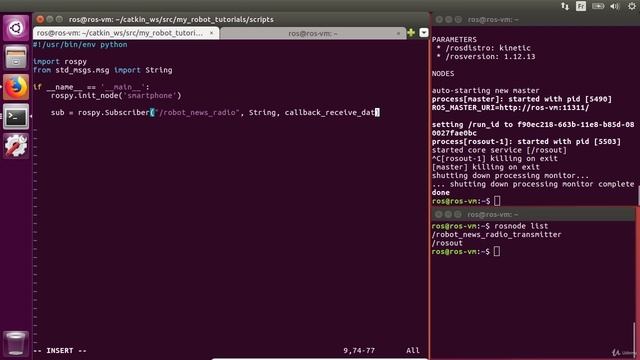
Task: Open System Settings wrench icon in dock
Action: [x=16, y=146]
